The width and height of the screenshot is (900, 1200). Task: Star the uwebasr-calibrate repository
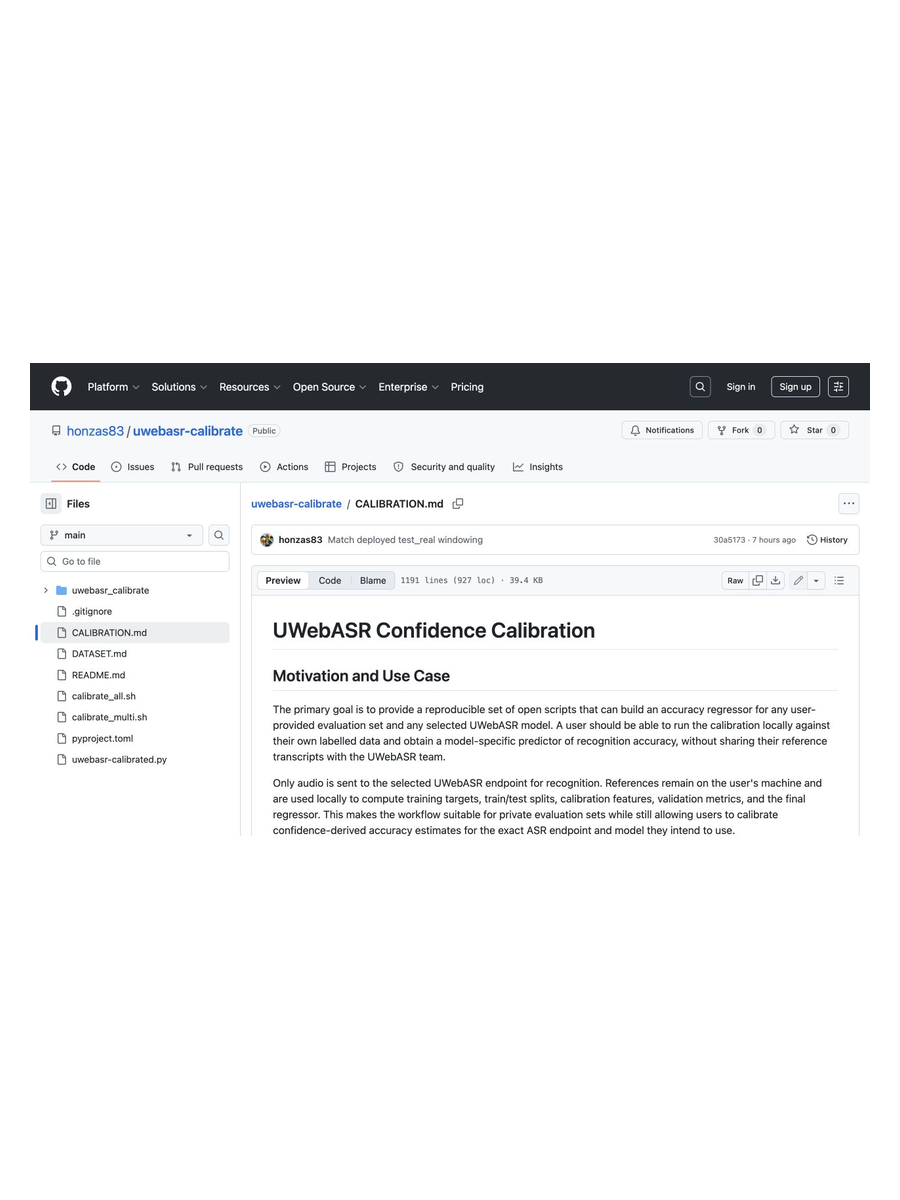(x=814, y=430)
